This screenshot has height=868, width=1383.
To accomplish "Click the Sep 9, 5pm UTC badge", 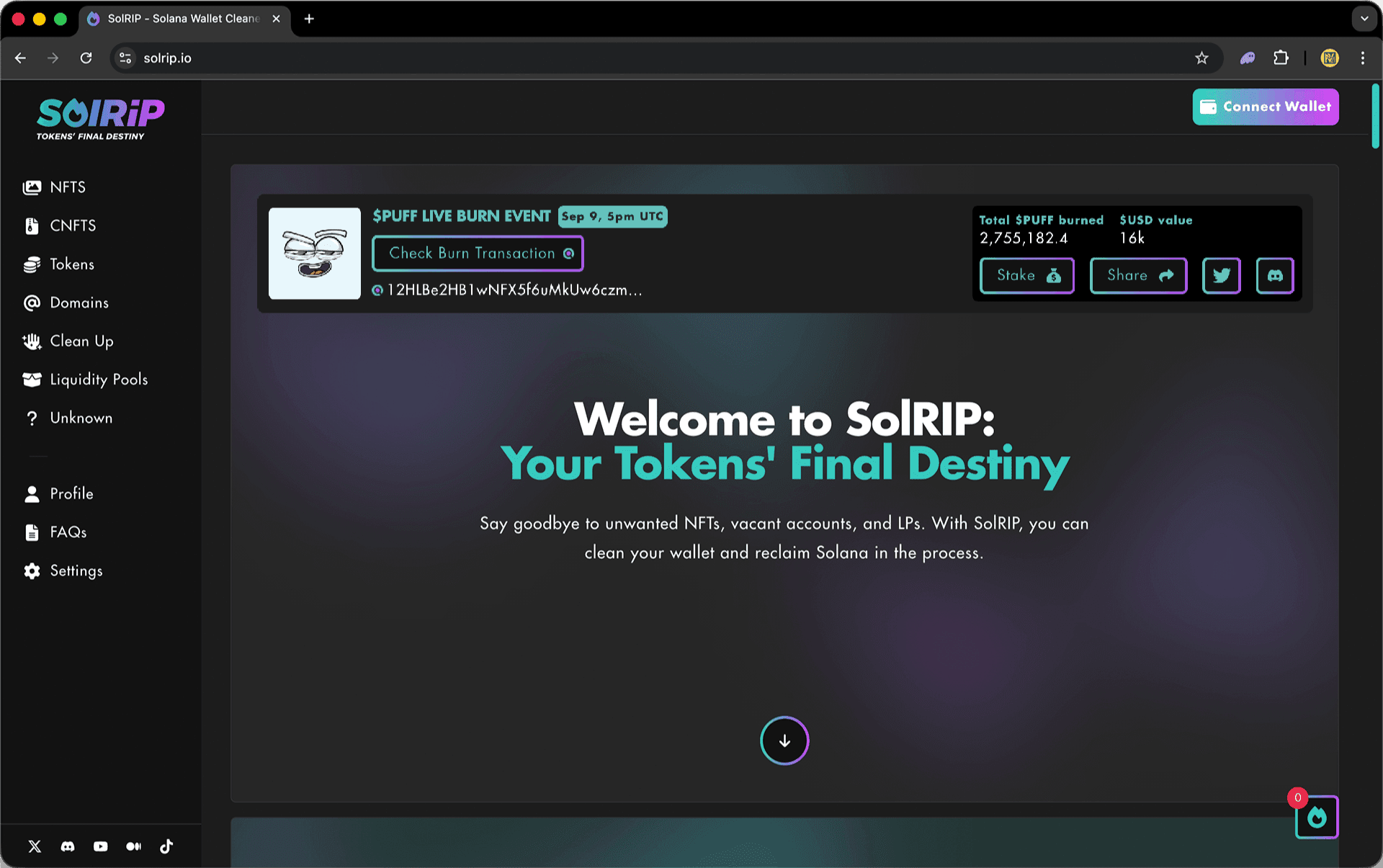I will (612, 217).
